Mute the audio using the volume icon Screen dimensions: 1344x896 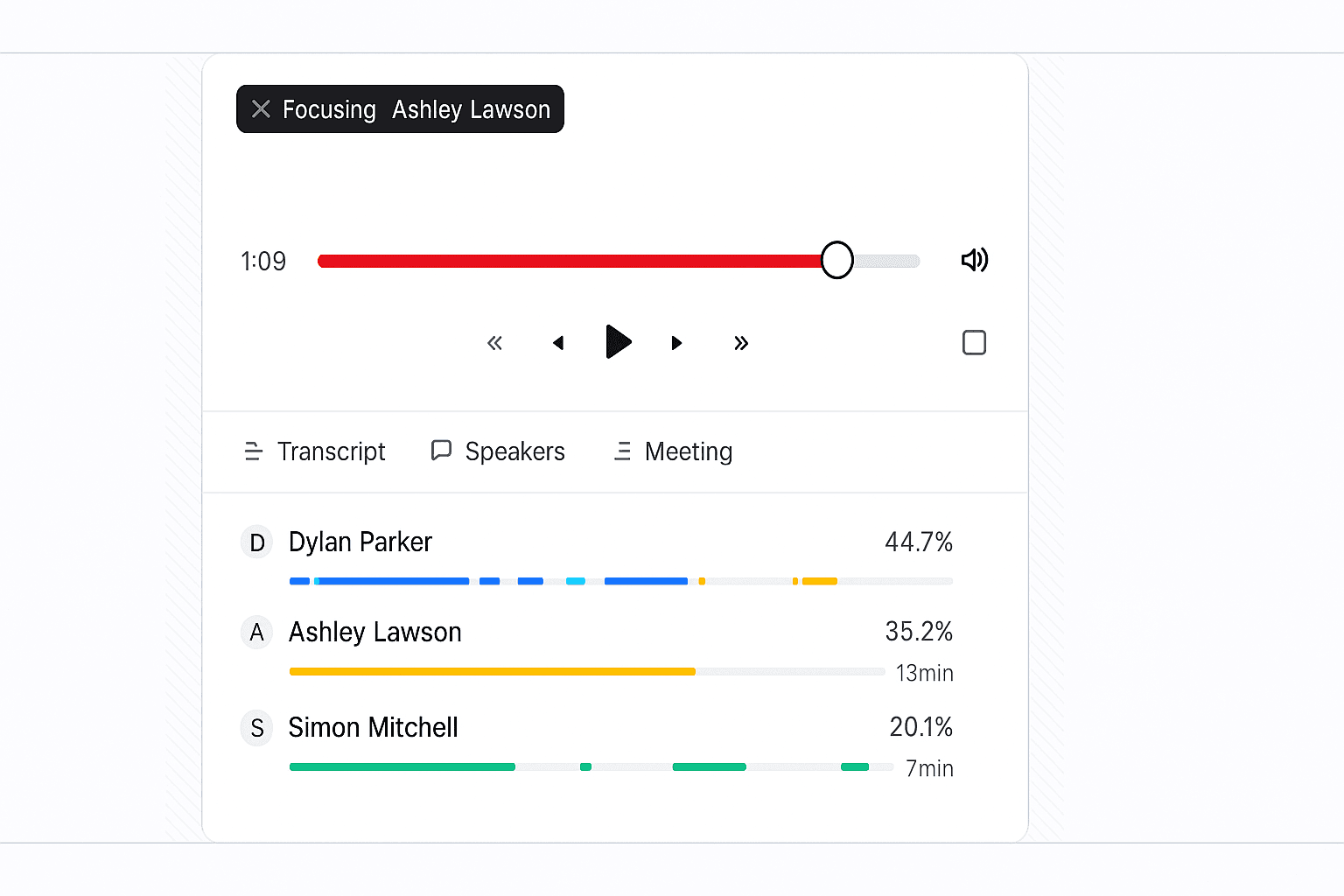click(975, 260)
